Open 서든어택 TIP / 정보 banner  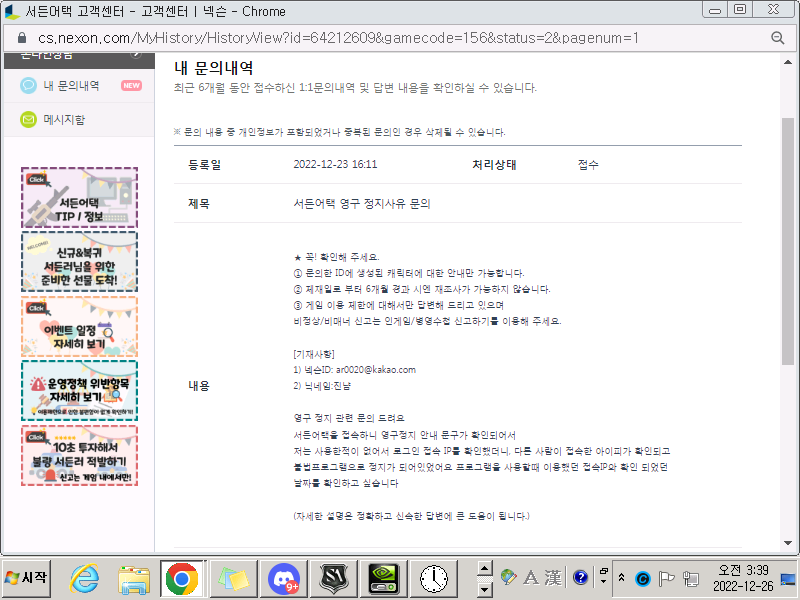[79, 197]
